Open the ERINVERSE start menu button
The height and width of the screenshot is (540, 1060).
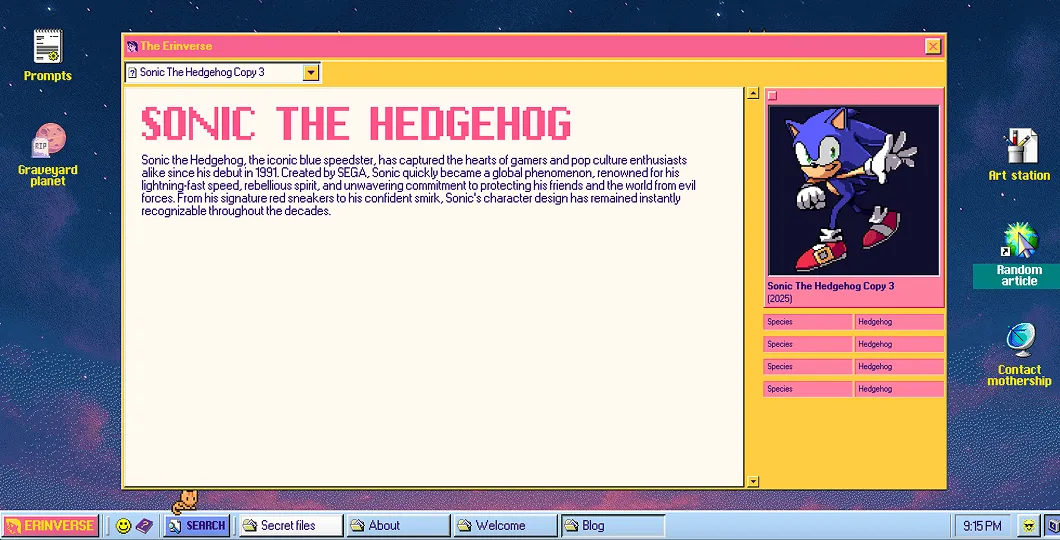click(x=51, y=525)
